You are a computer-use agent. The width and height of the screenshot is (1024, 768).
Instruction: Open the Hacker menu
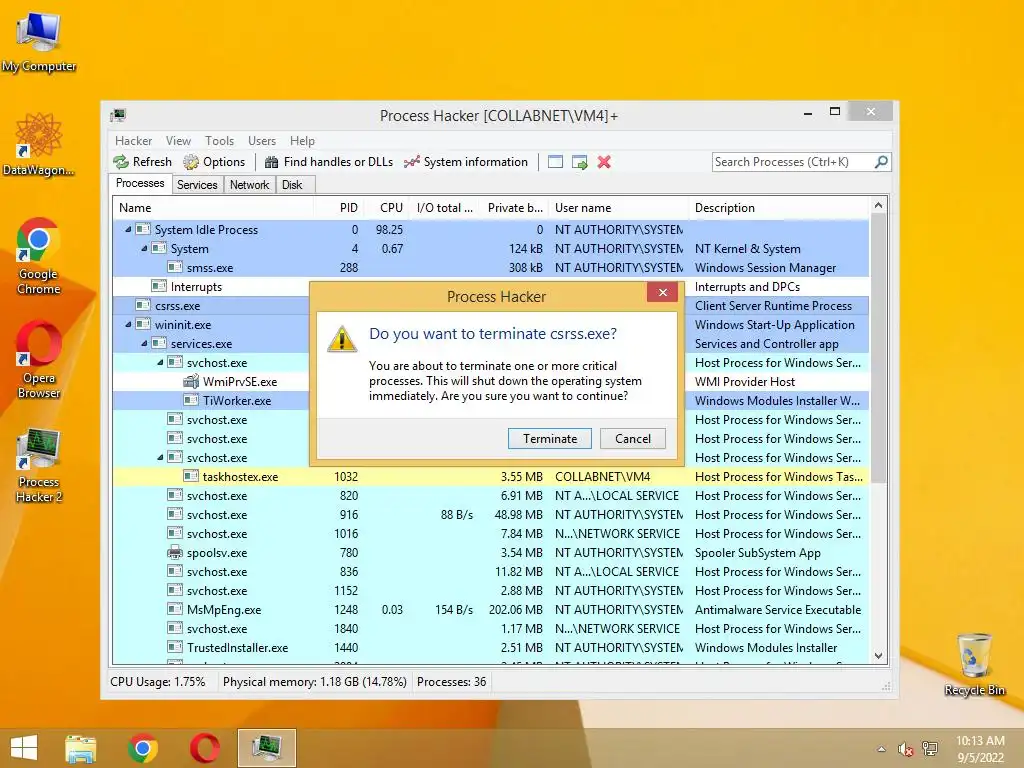point(133,140)
